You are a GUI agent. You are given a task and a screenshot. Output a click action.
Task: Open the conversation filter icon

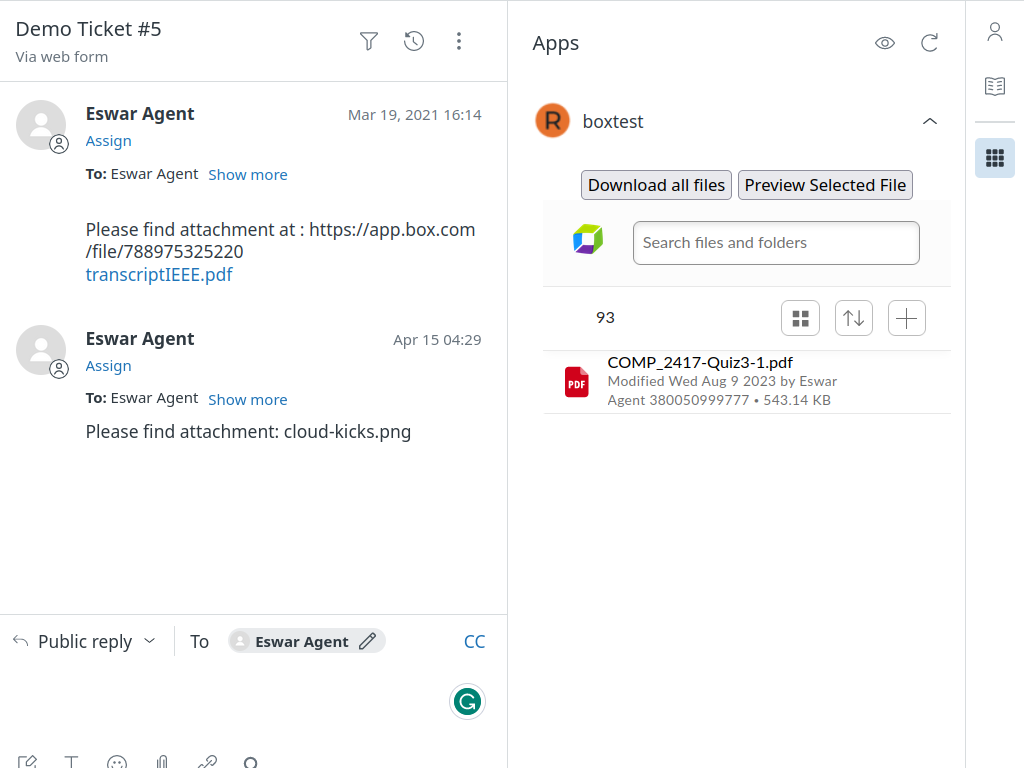[x=369, y=41]
